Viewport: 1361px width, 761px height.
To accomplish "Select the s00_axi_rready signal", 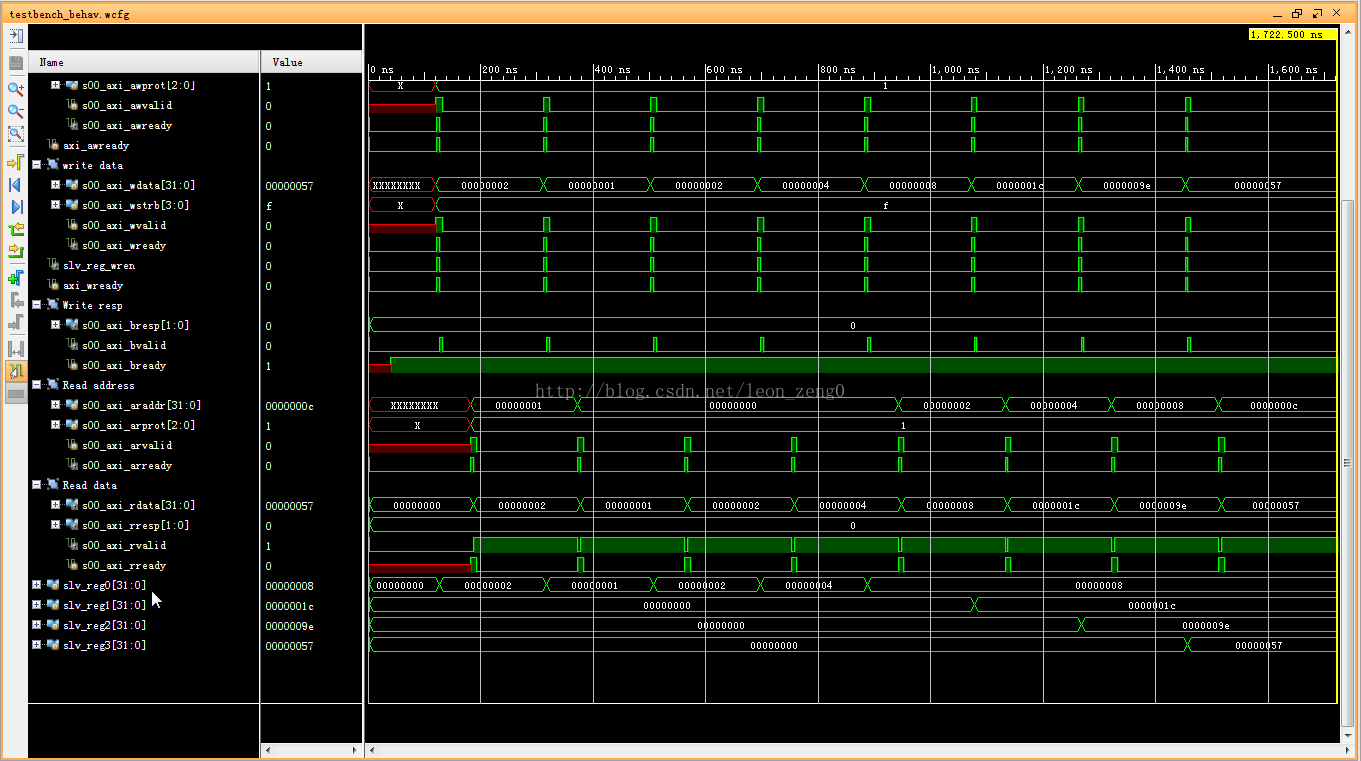I will (x=124, y=566).
